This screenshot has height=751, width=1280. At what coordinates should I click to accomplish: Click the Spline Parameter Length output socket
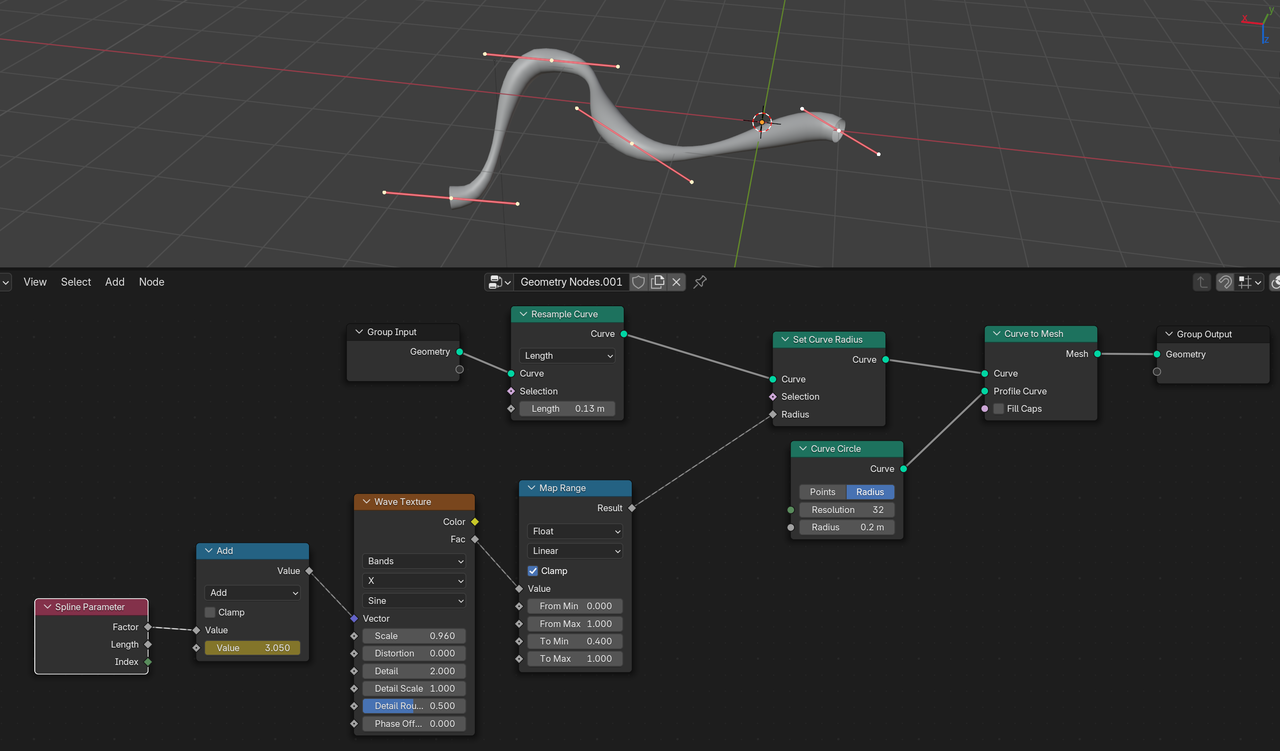(x=148, y=645)
